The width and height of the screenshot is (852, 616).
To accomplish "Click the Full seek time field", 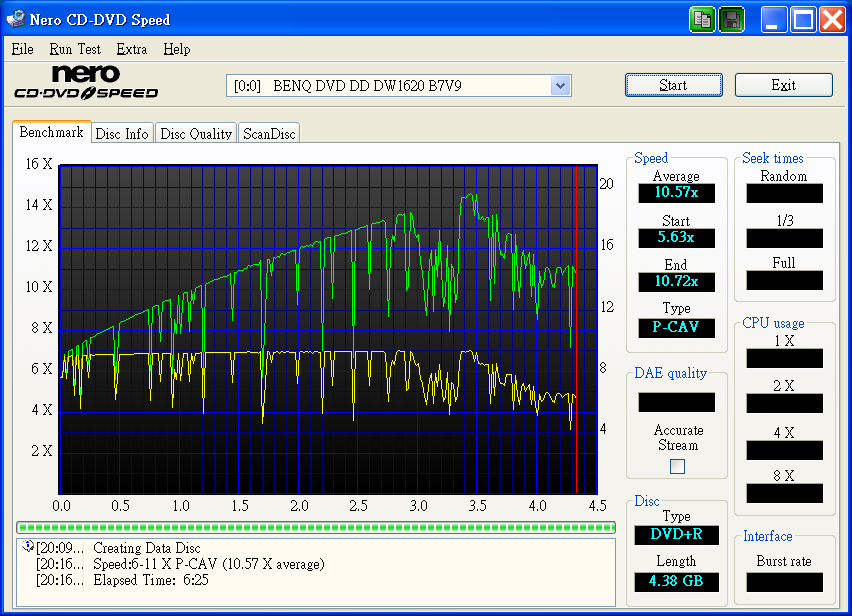I will tap(785, 280).
